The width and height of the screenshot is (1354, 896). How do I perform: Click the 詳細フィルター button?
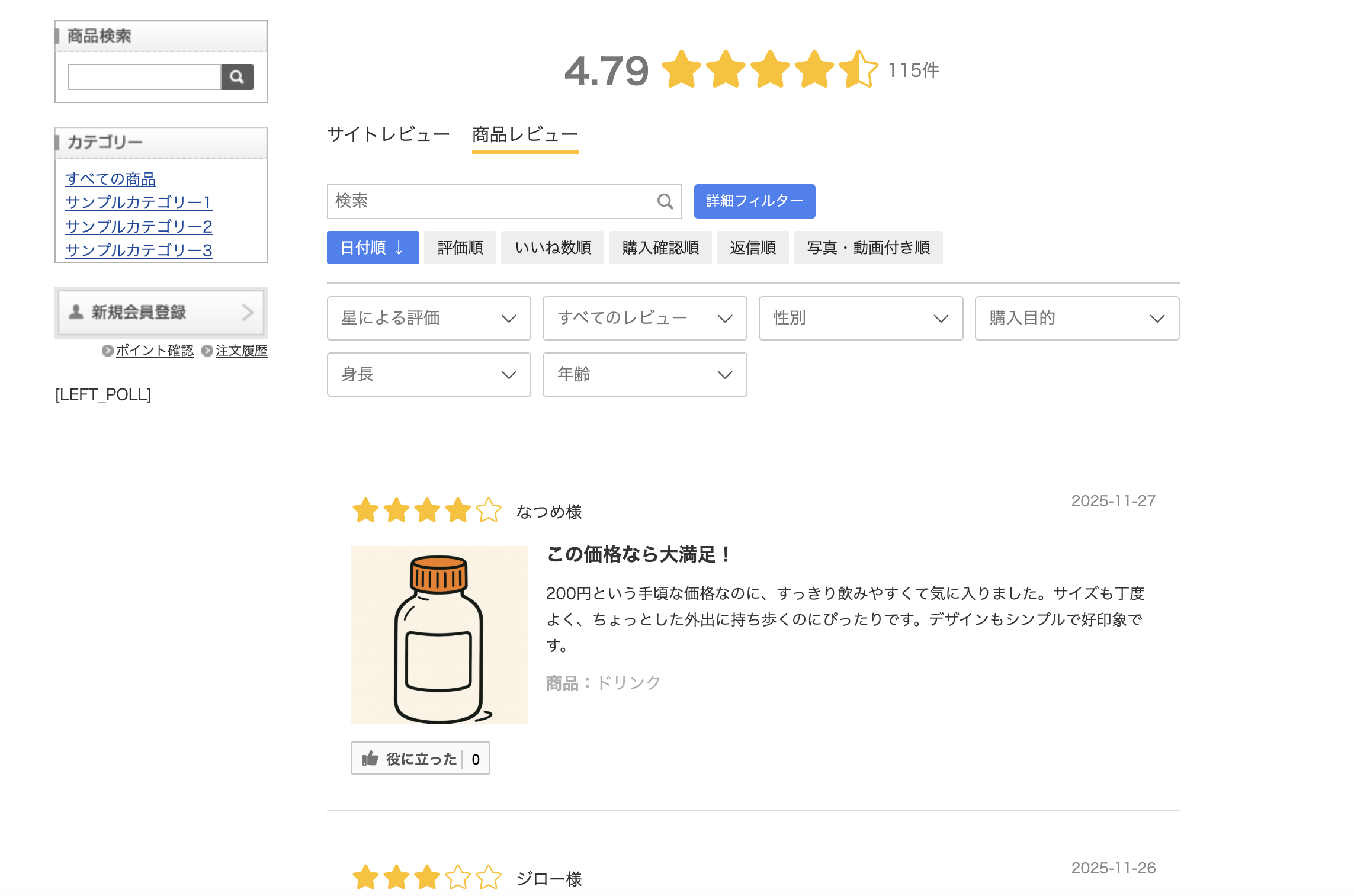754,201
